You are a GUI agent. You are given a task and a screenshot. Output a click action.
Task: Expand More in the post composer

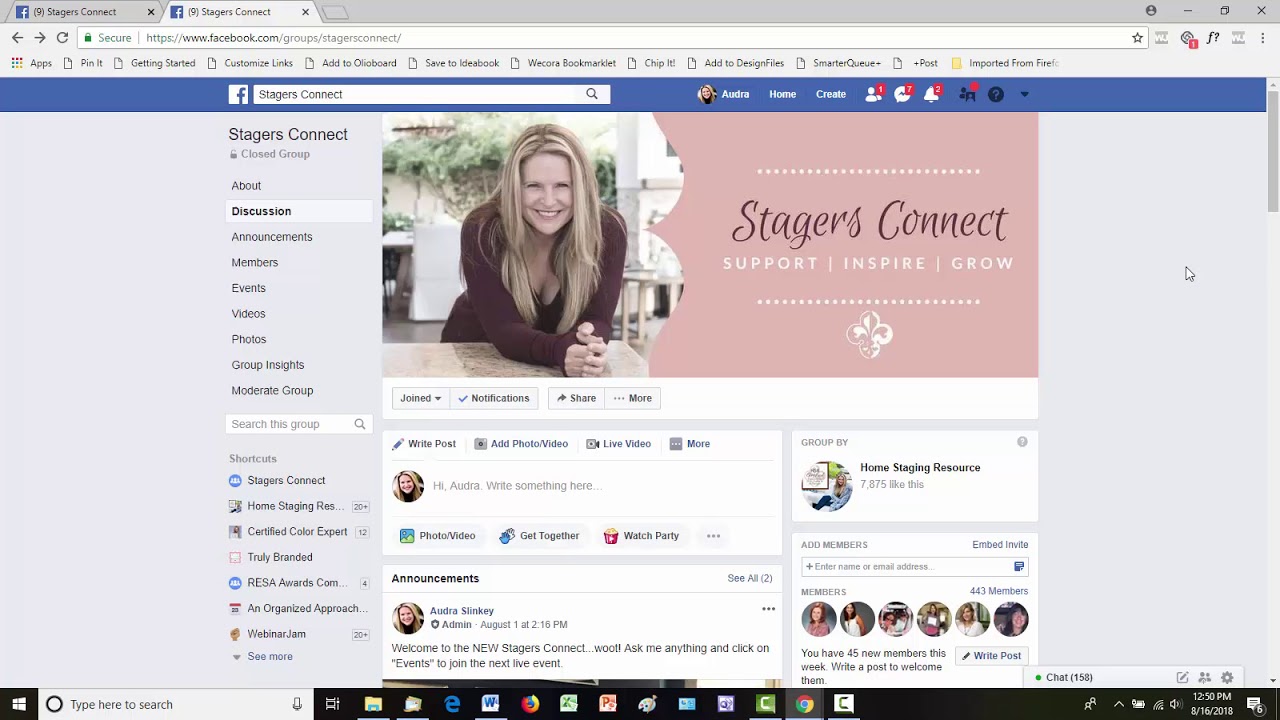690,444
